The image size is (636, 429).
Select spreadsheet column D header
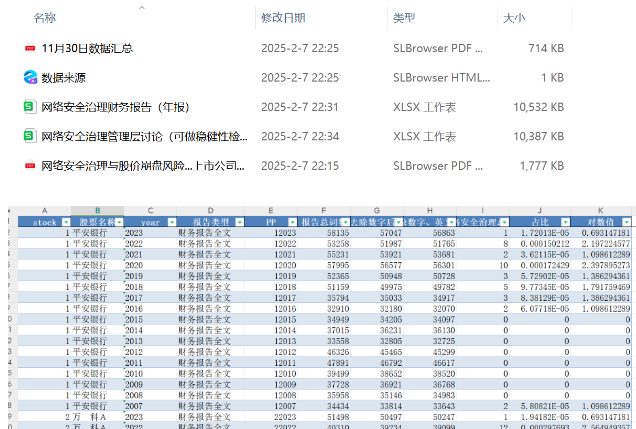[211, 211]
